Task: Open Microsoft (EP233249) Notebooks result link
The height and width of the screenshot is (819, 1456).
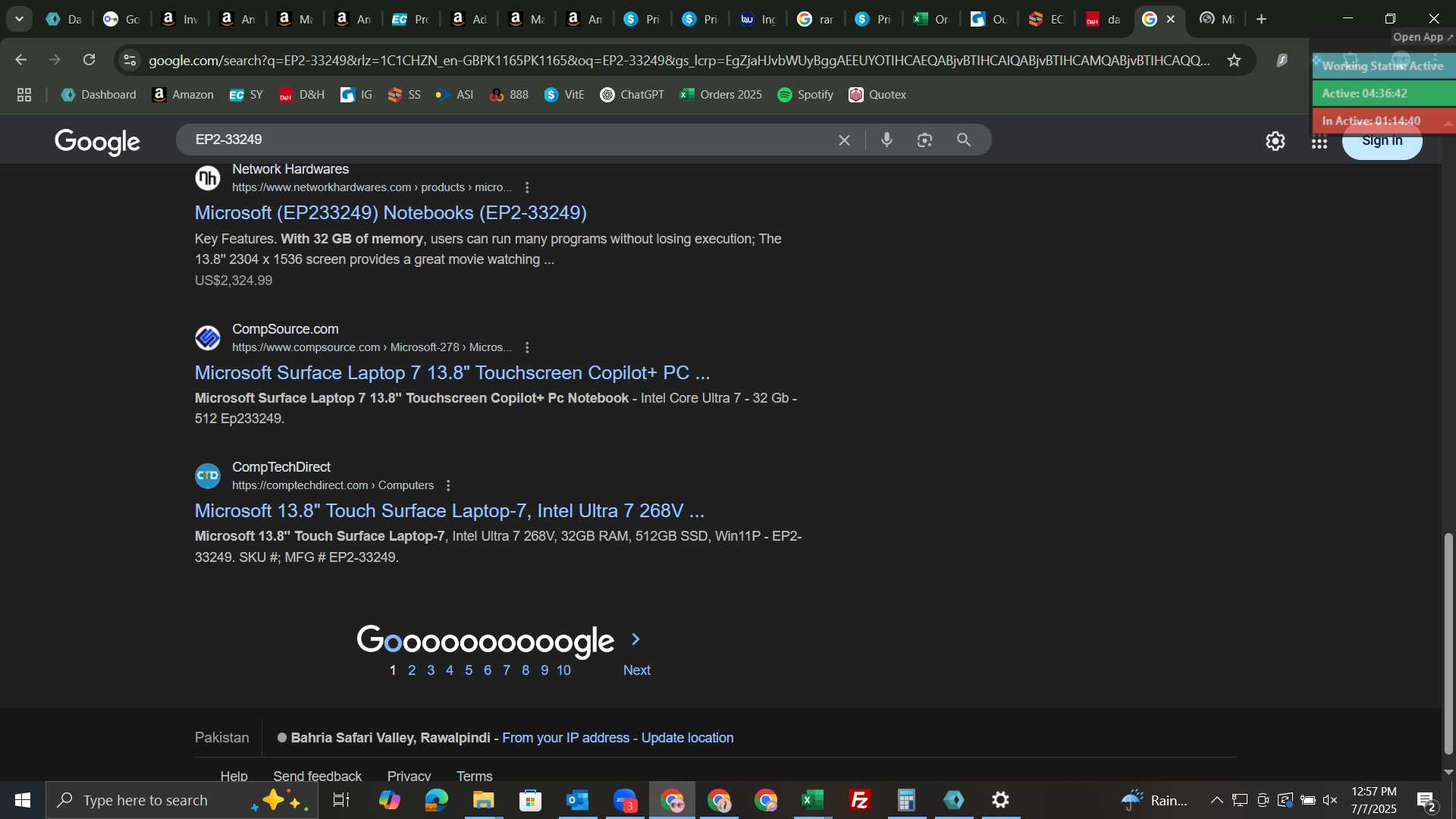Action: (391, 213)
